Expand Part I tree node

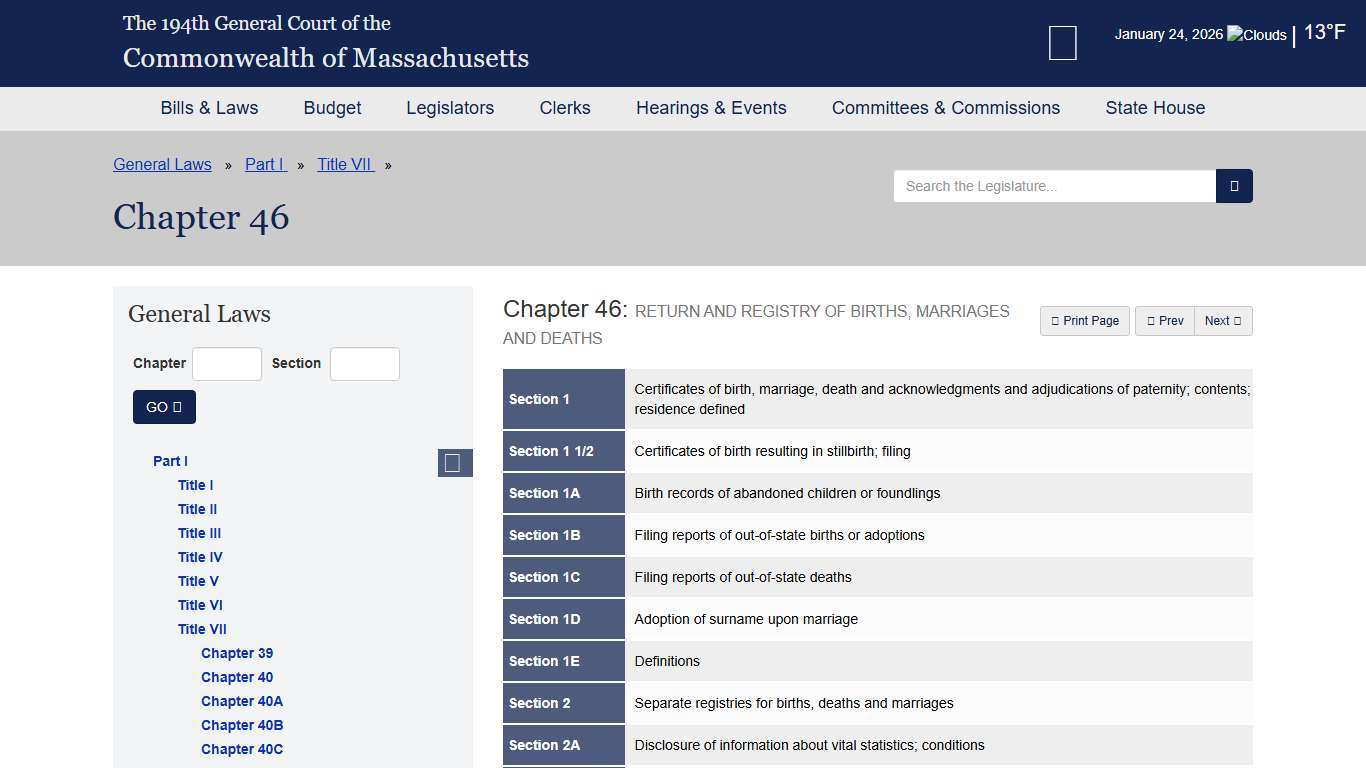[x=170, y=461]
